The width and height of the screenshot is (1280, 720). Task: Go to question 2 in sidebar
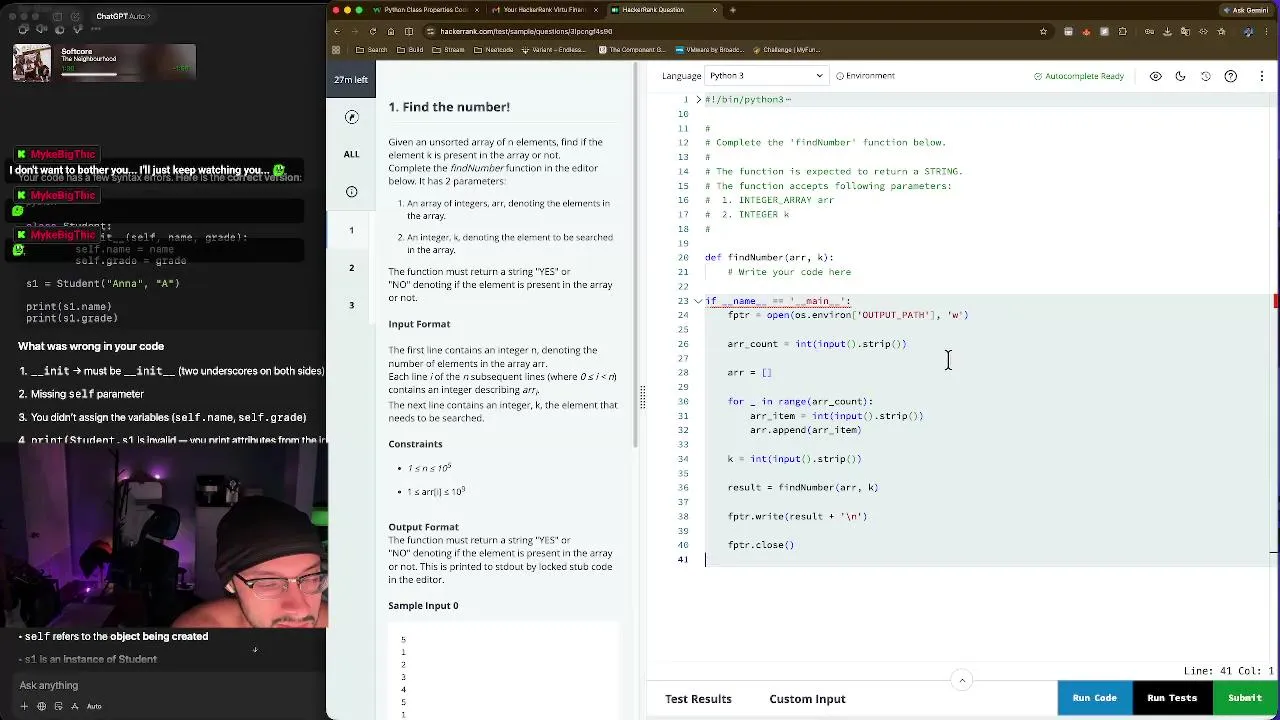351,268
